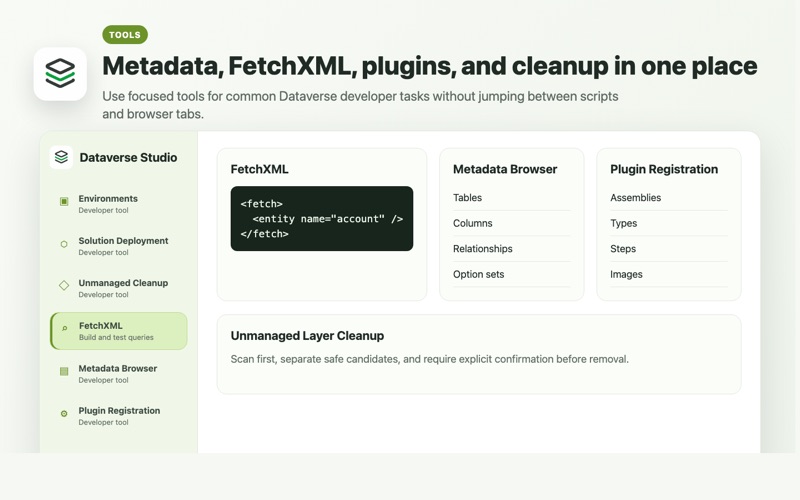Click the FetchXML magnifier icon in sidebar
Image resolution: width=800 pixels, height=500 pixels.
tap(64, 329)
